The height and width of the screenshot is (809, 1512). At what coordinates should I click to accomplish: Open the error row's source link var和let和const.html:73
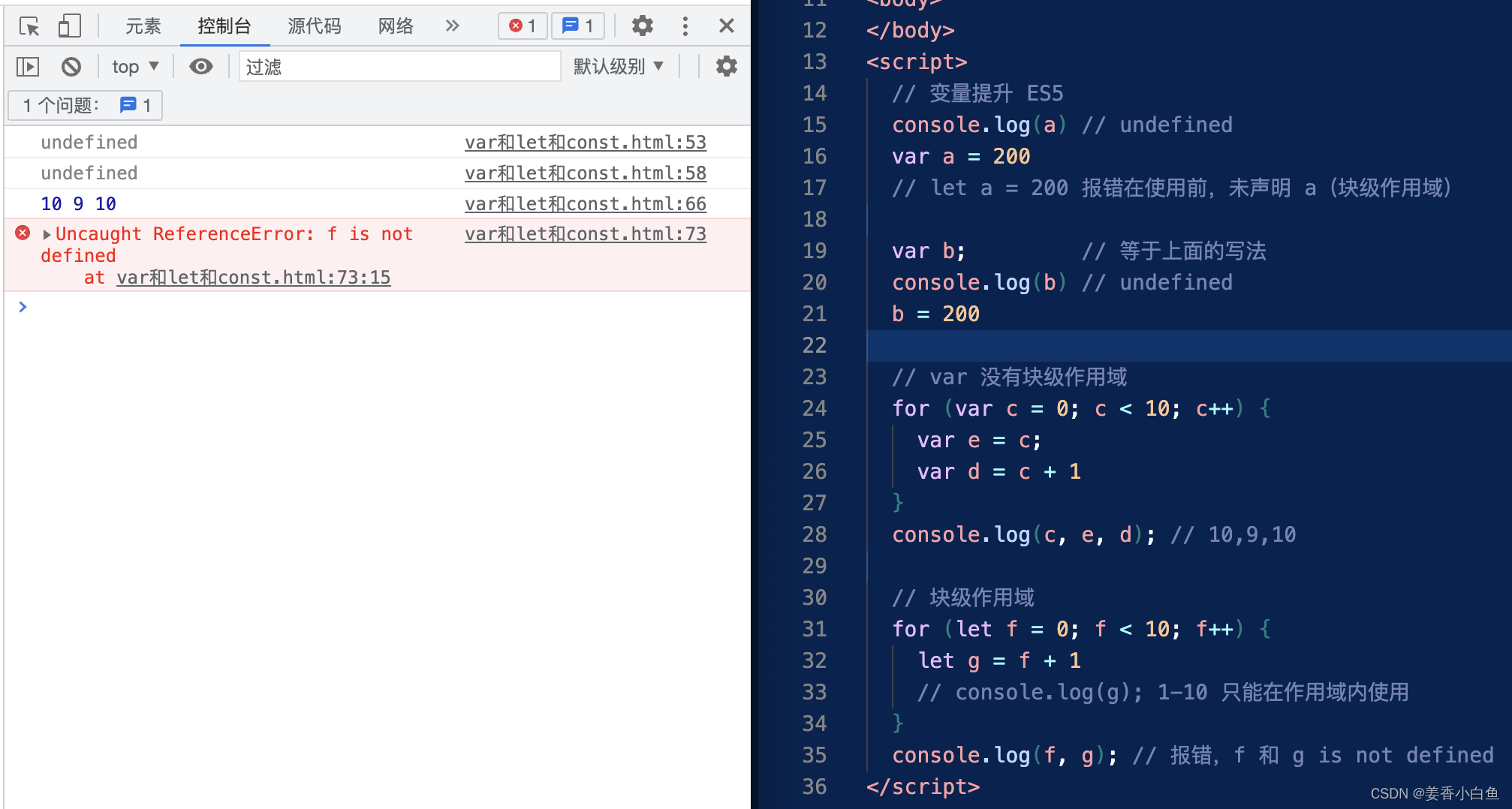[x=586, y=233]
